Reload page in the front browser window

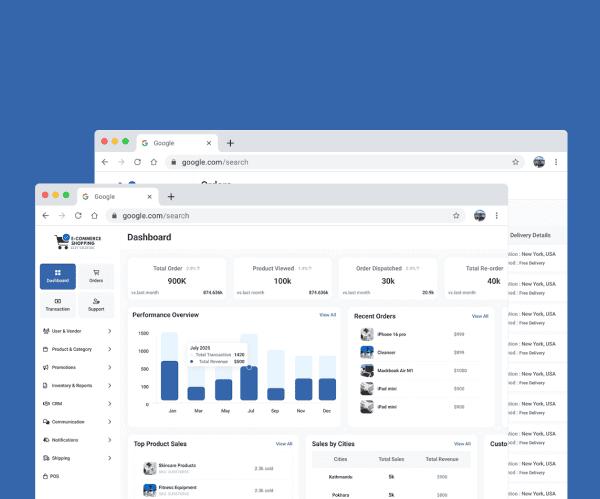[x=78, y=215]
